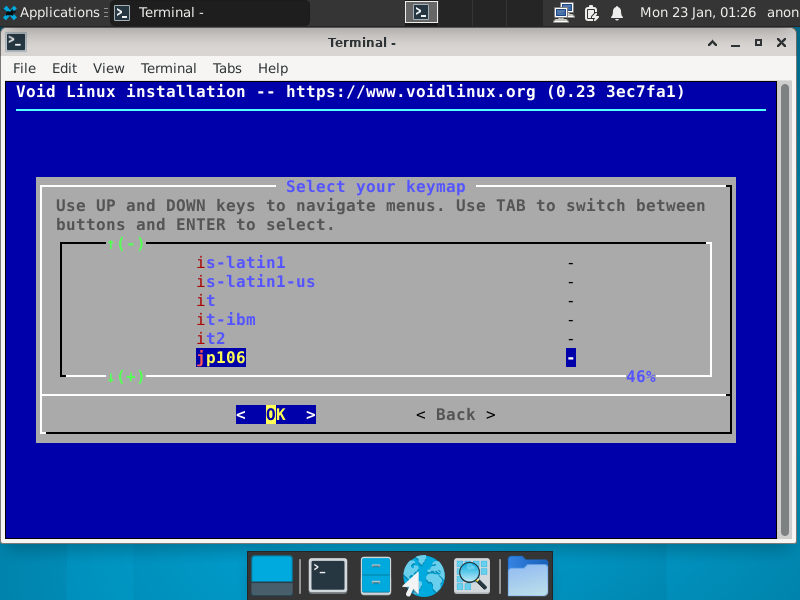Select the it keymap entry
Viewport: 800px width, 600px height.
(206, 301)
